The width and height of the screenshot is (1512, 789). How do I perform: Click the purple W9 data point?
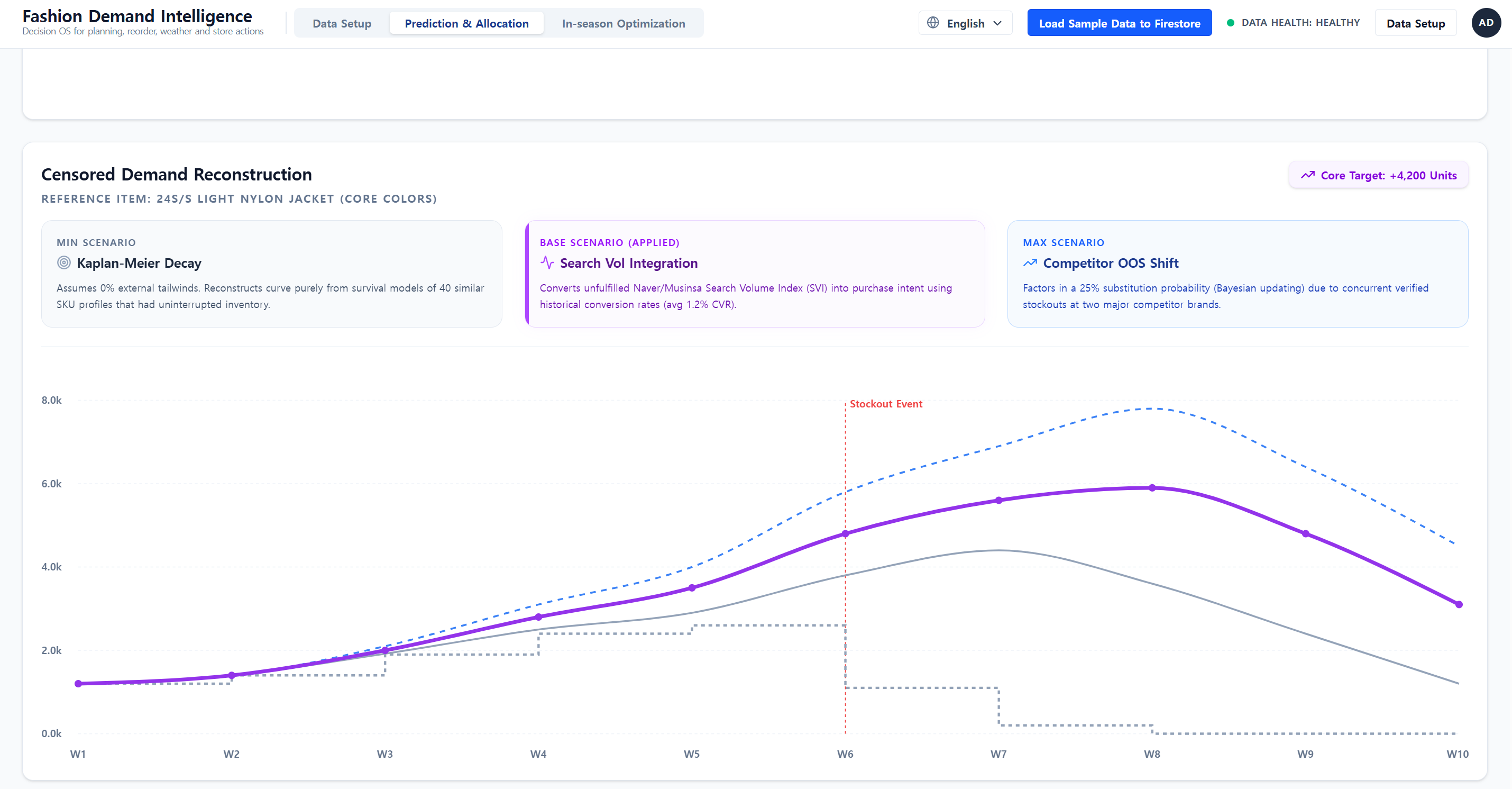tap(1305, 533)
